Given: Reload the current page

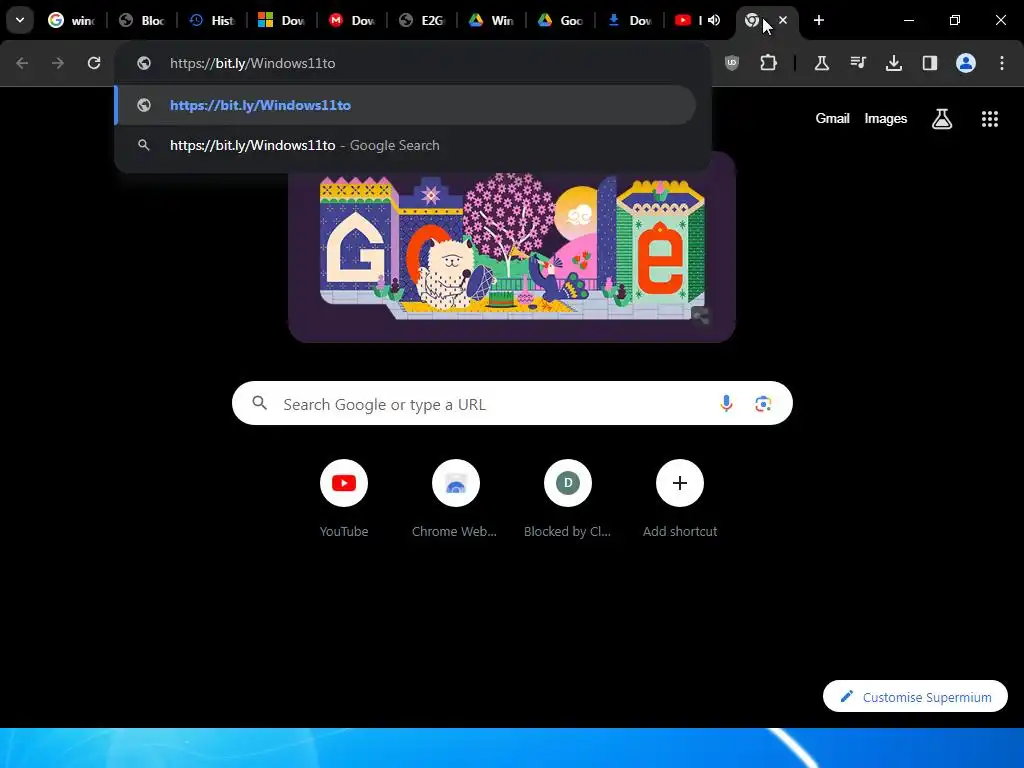Looking at the screenshot, I should (x=94, y=63).
